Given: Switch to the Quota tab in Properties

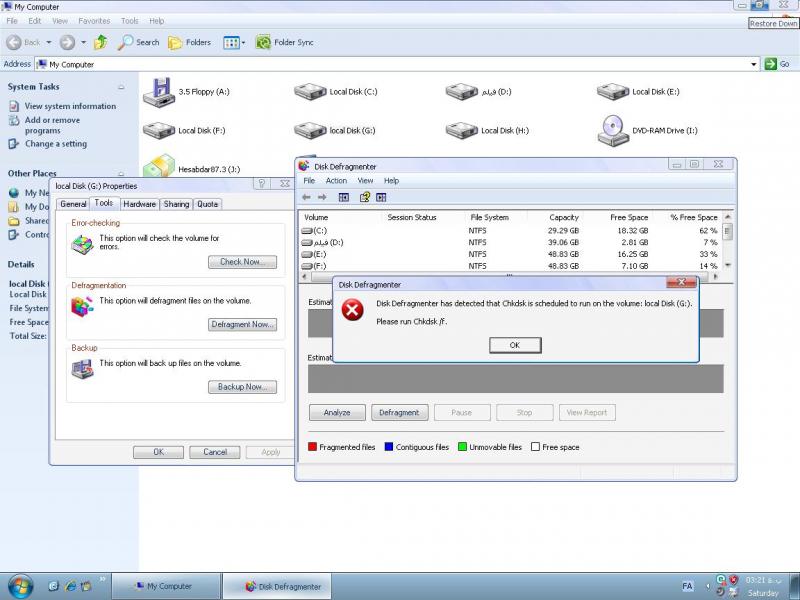Looking at the screenshot, I should [208, 204].
